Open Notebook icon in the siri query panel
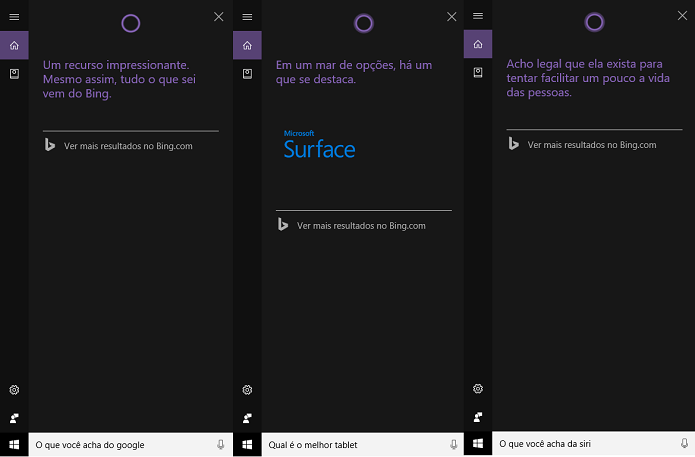695x457 pixels. click(x=478, y=72)
